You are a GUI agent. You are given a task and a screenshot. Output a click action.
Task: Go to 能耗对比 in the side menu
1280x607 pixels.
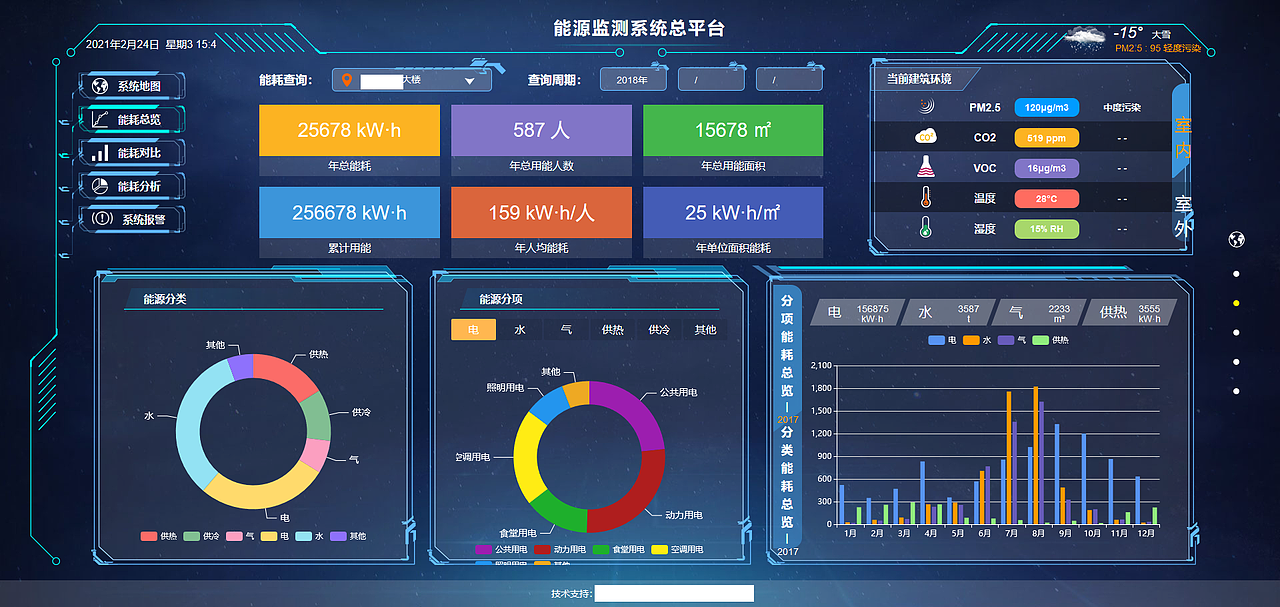click(x=132, y=153)
